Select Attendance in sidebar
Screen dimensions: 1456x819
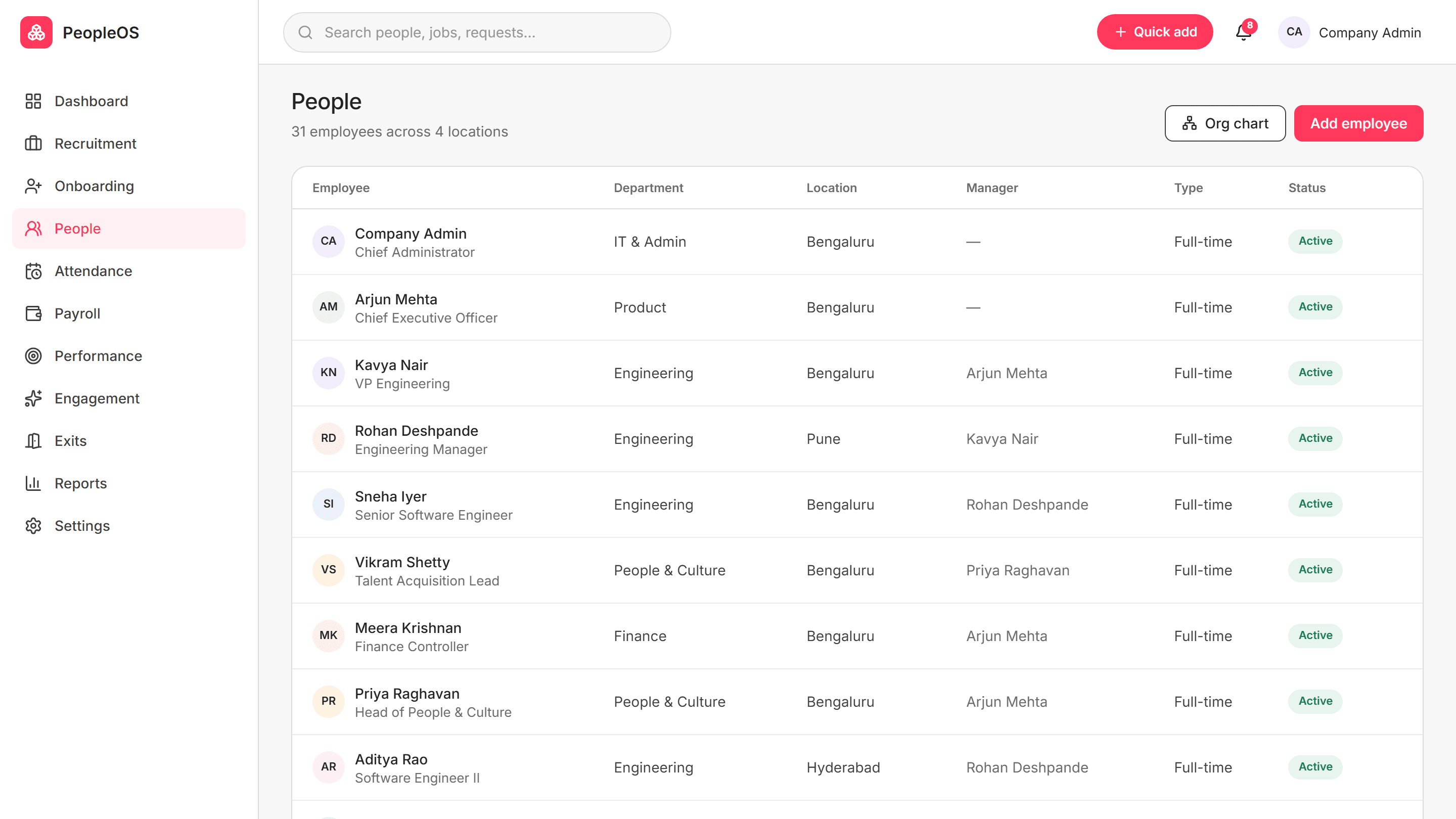coord(129,271)
